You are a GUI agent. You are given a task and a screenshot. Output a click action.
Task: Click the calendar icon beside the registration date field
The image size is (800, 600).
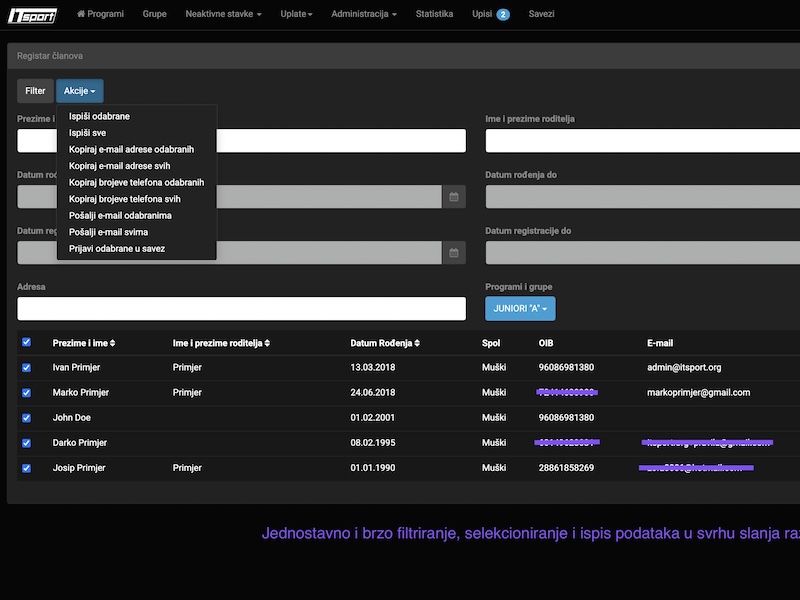tap(454, 253)
